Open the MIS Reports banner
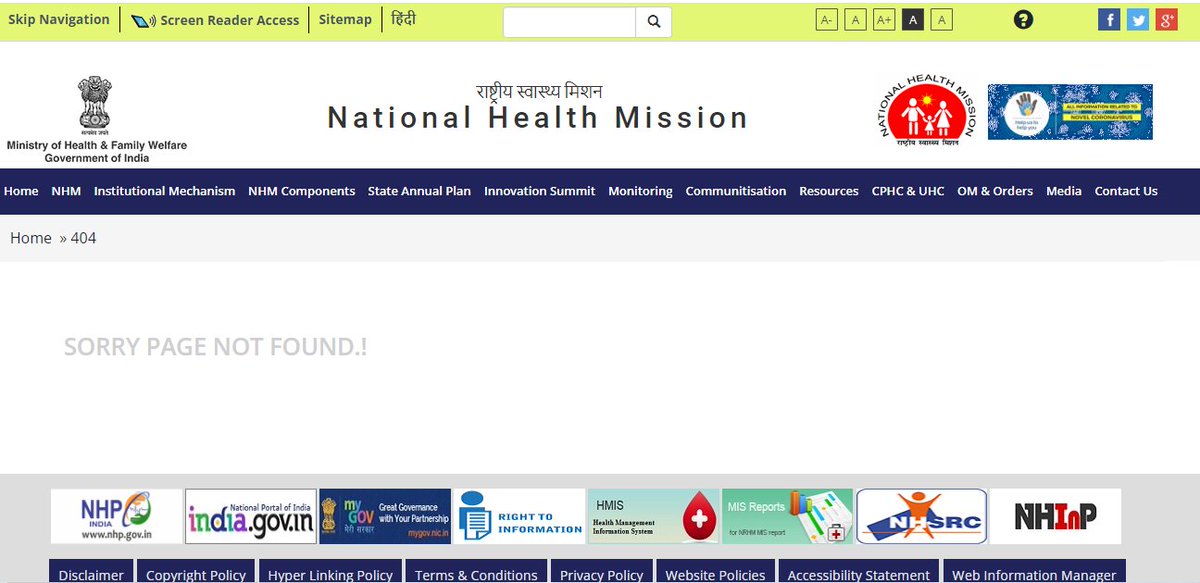Viewport: 1200px width, 583px height. tap(787, 516)
